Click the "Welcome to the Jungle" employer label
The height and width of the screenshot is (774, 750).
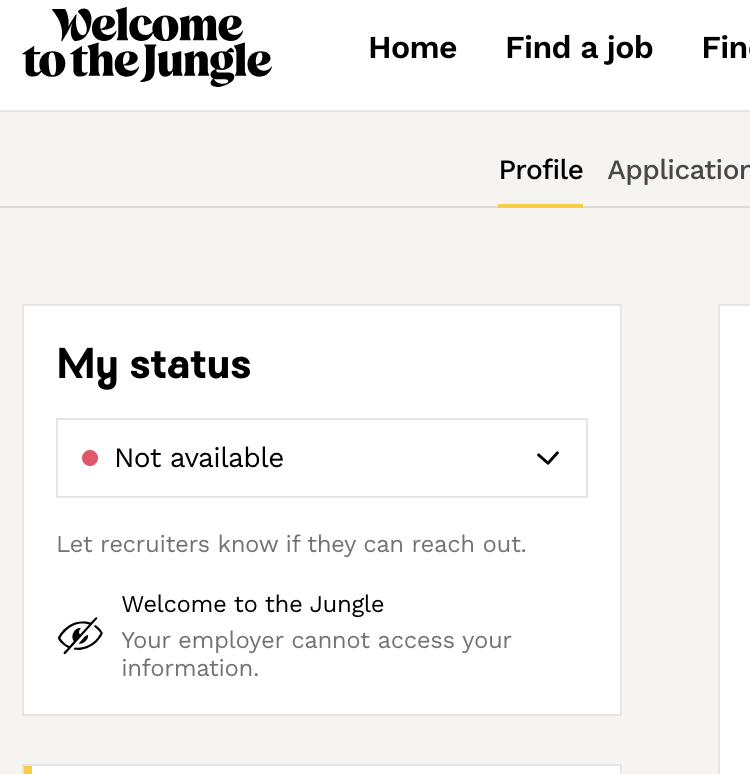252,604
